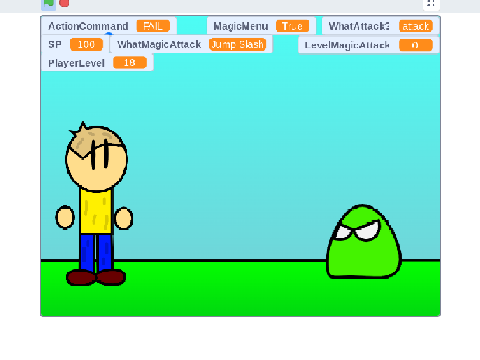Click the attack value badge
The image size is (480, 360).
pos(416,26)
